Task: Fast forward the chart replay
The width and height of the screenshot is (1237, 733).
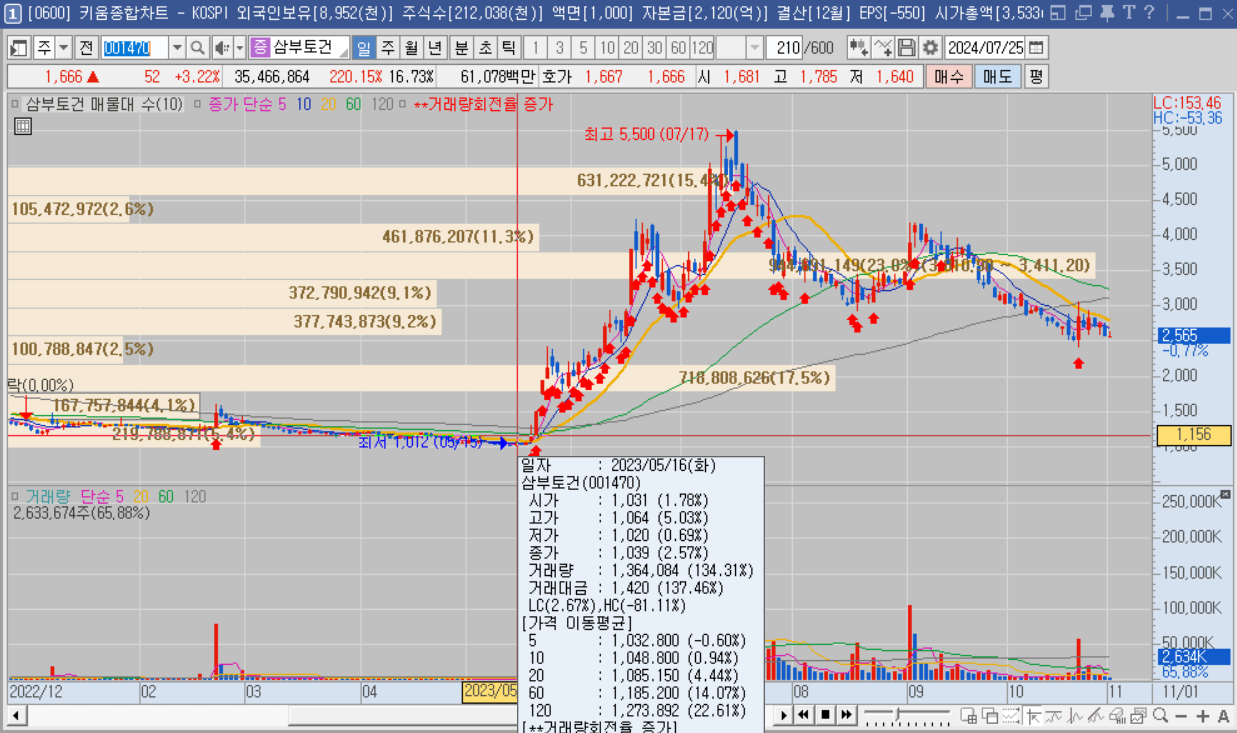Action: tap(846, 715)
